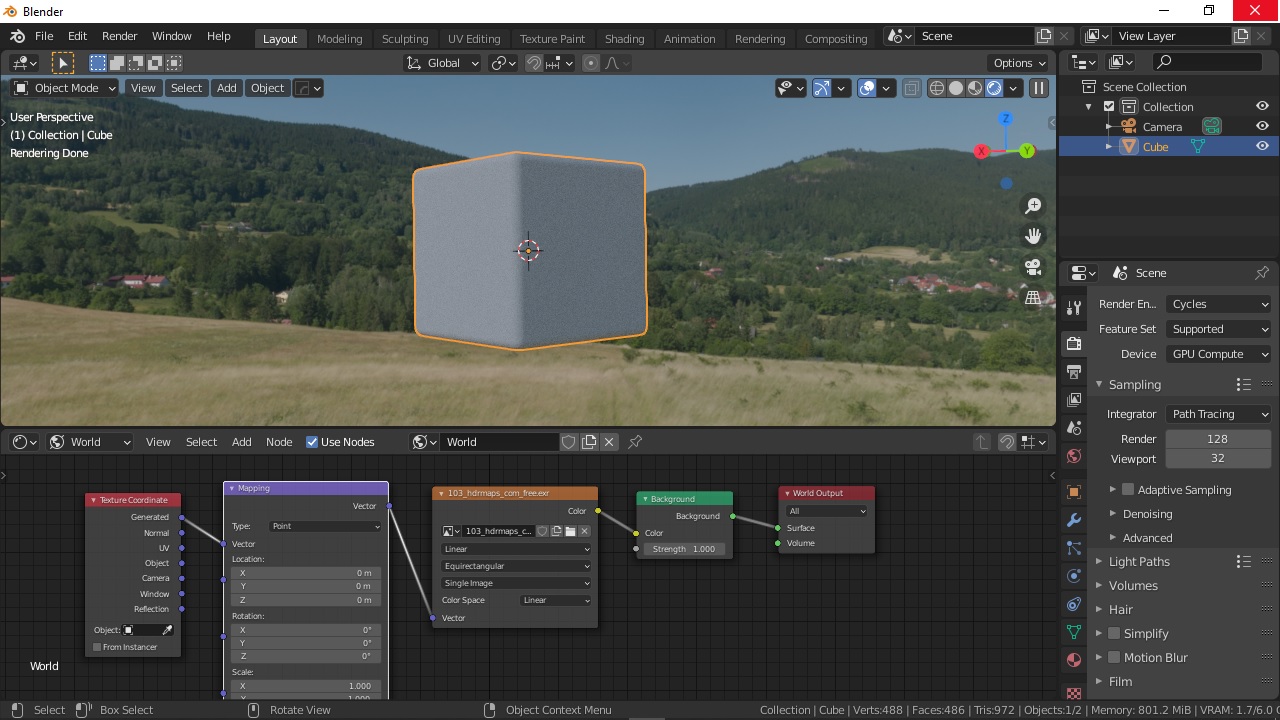Enable the Simplify checkbox
1280x720 pixels.
click(1114, 634)
